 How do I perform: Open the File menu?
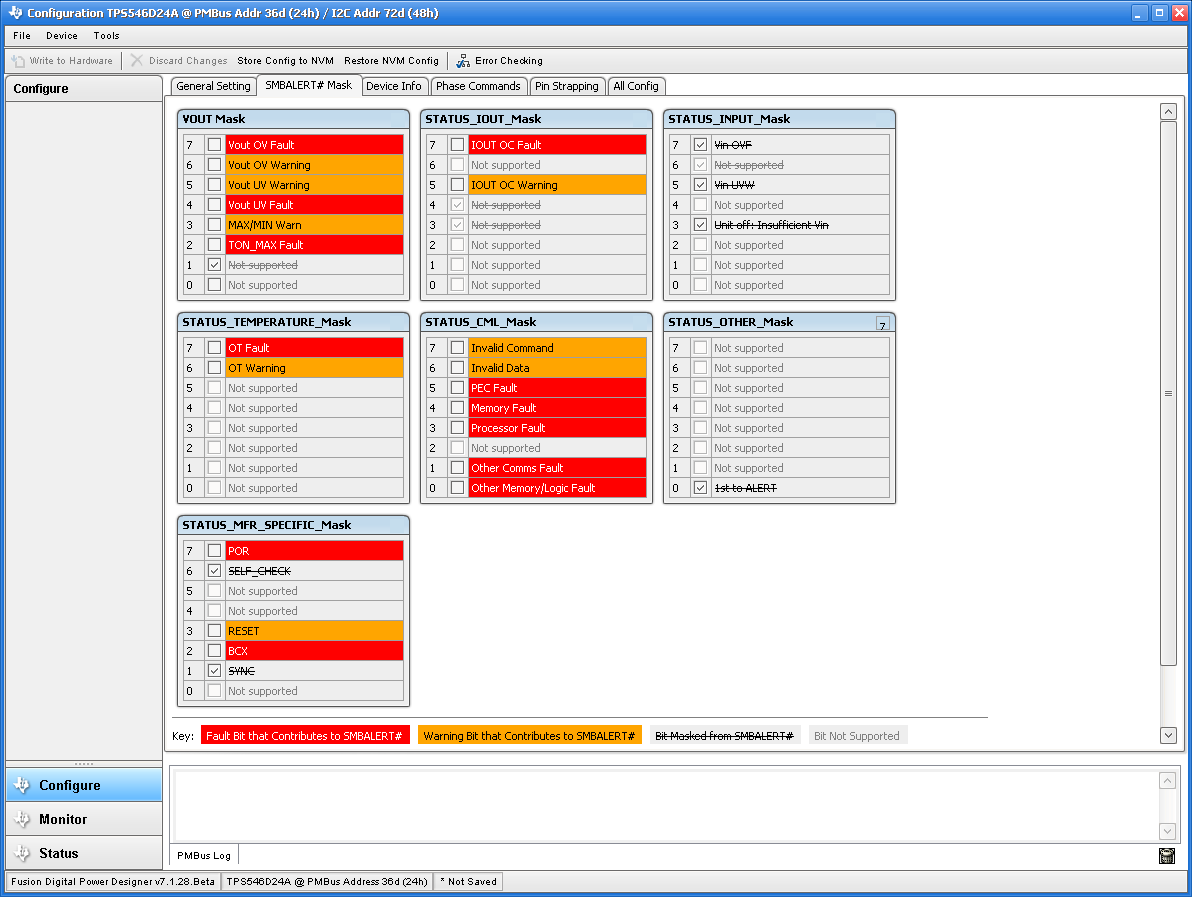[x=21, y=35]
